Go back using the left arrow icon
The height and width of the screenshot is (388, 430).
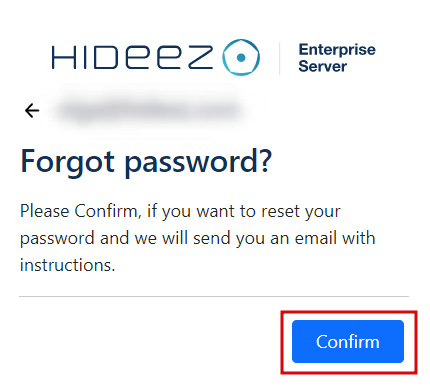tap(32, 110)
